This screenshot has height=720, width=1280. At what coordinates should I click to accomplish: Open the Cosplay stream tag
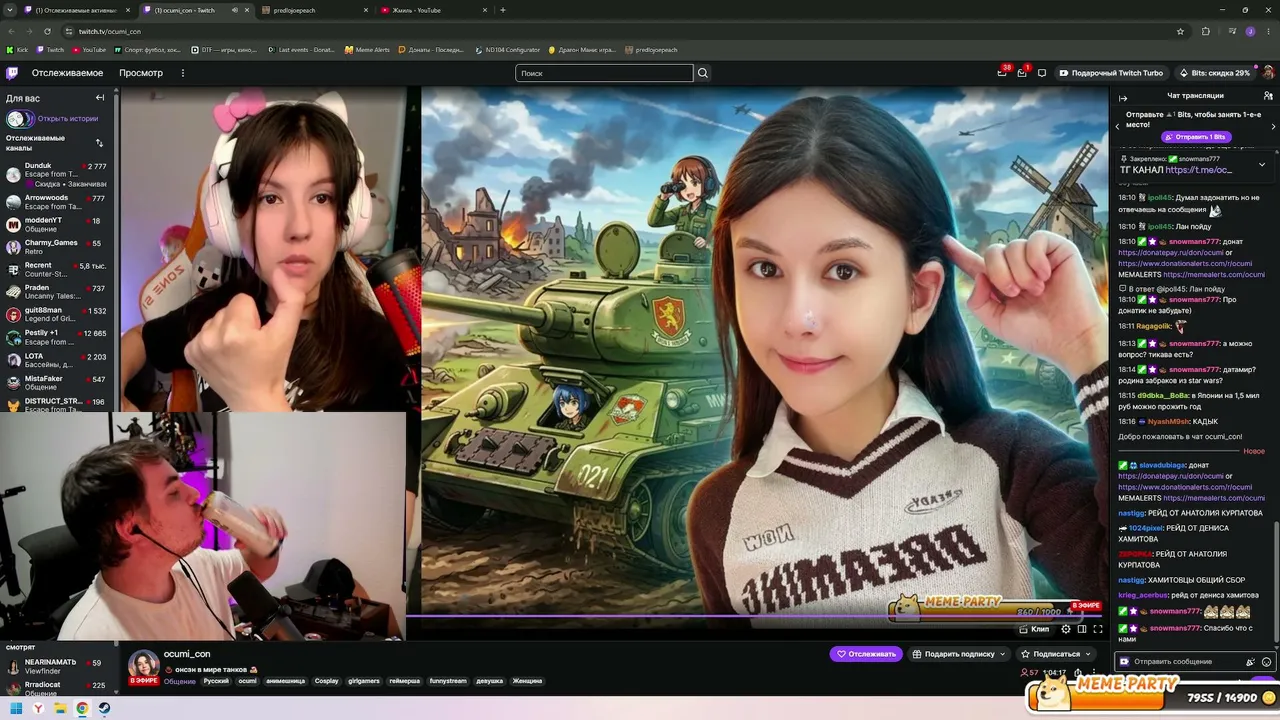[x=327, y=681]
